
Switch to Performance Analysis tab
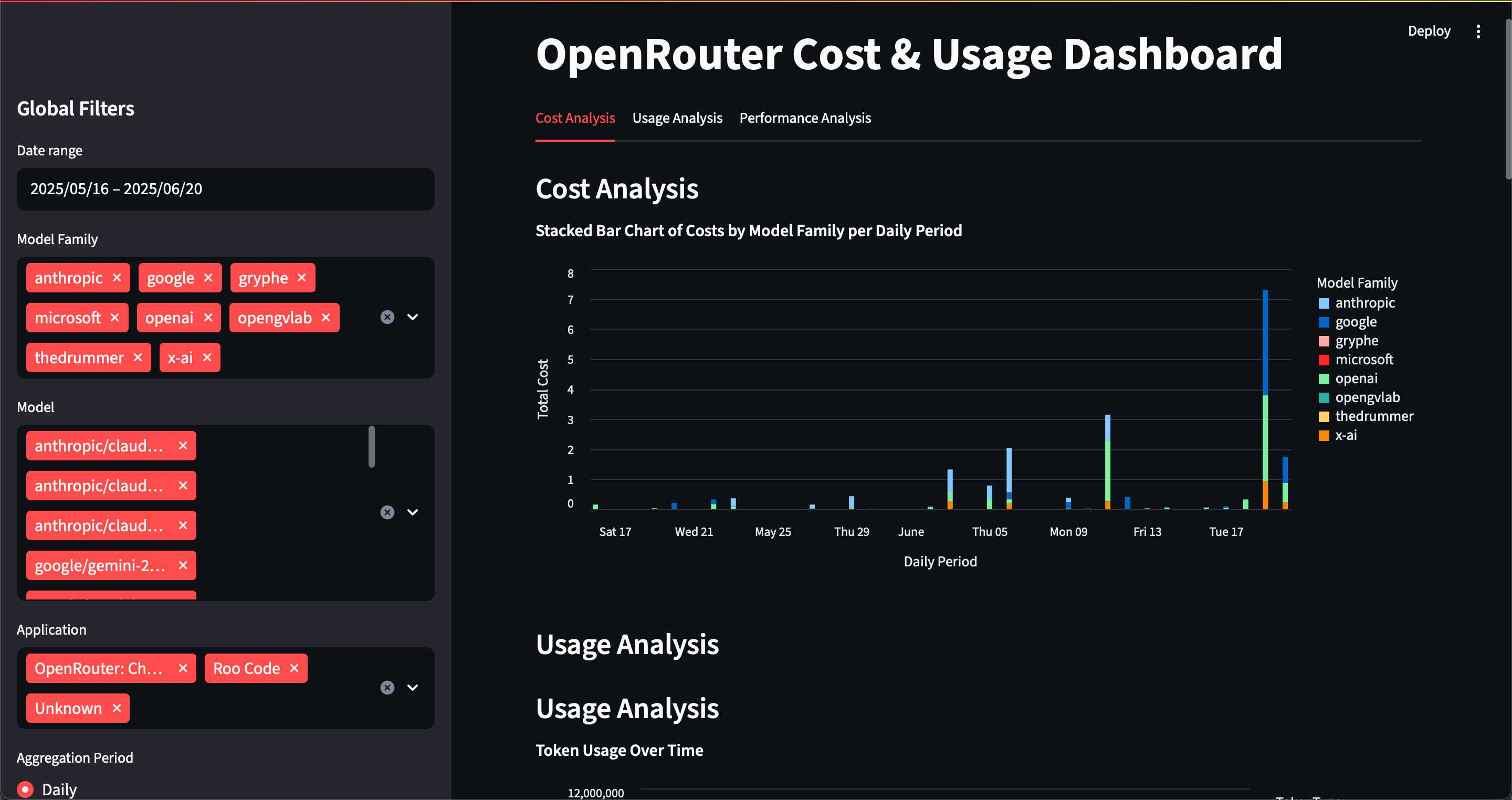[805, 118]
